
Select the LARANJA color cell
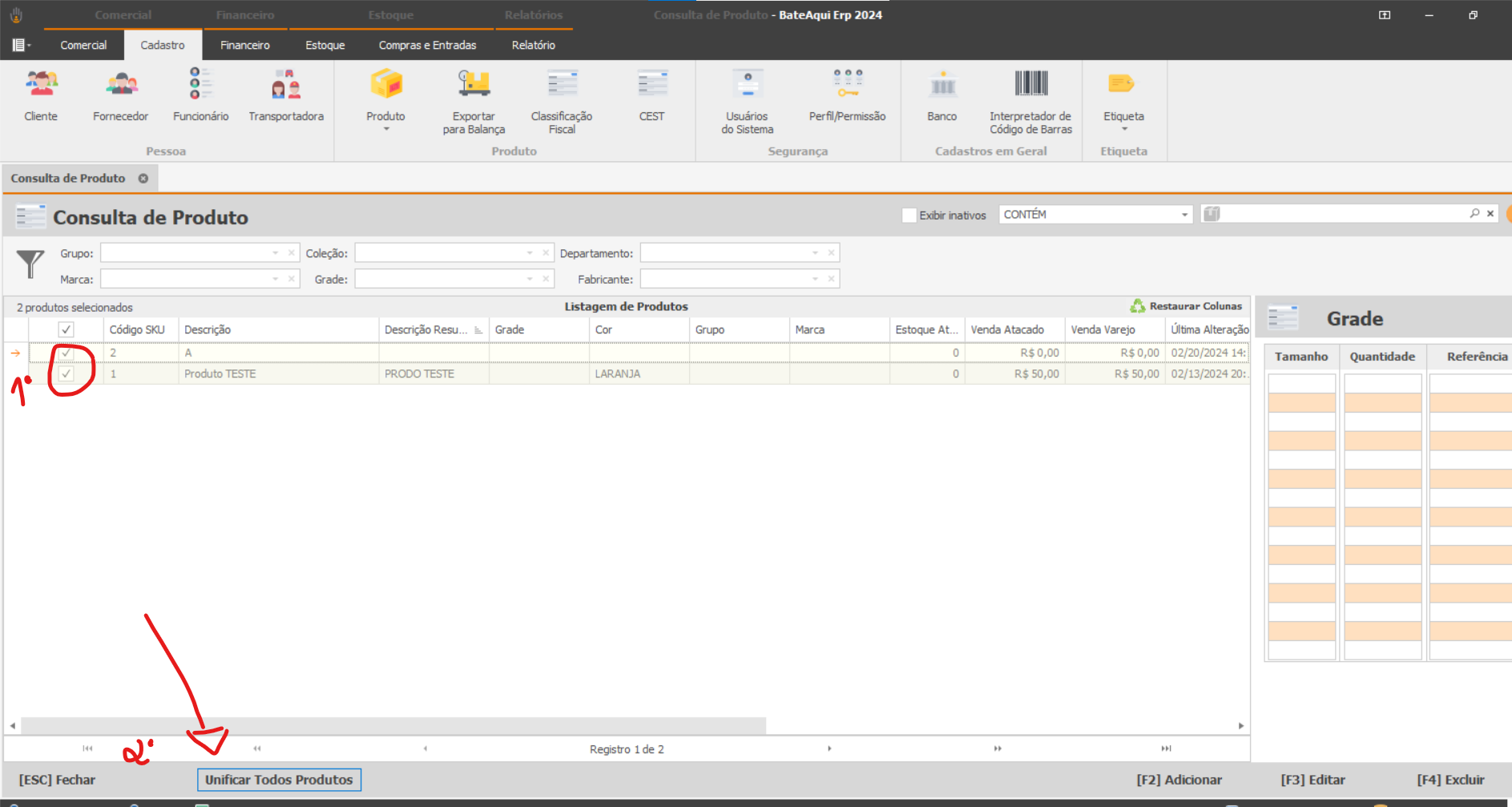[639, 373]
